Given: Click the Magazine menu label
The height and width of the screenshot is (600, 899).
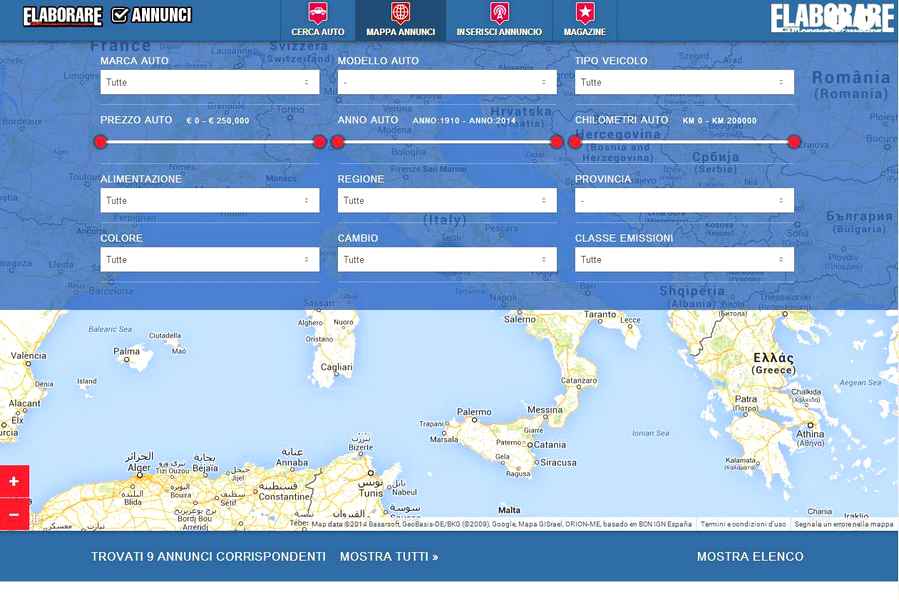Looking at the screenshot, I should tap(585, 32).
